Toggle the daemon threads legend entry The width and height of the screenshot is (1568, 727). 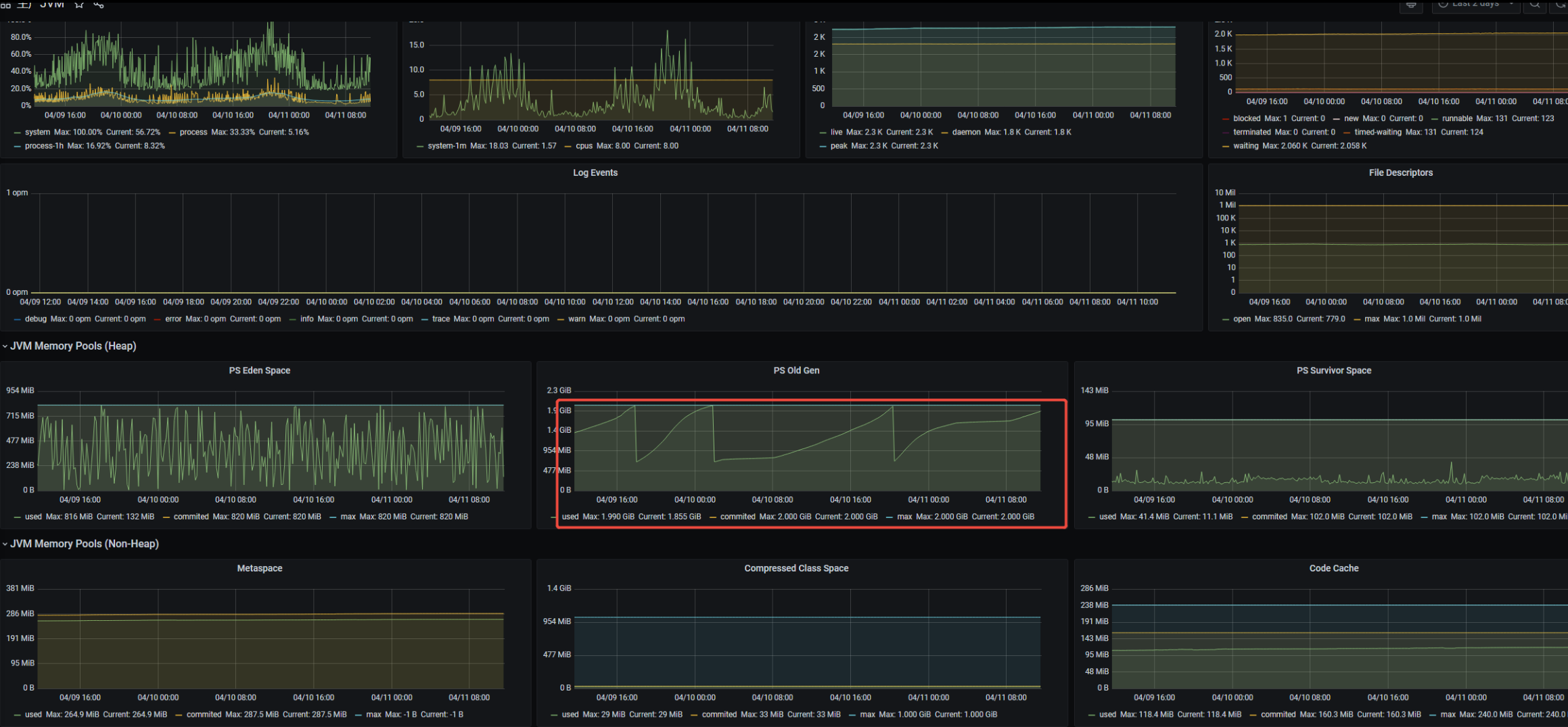pyautogui.click(x=966, y=133)
